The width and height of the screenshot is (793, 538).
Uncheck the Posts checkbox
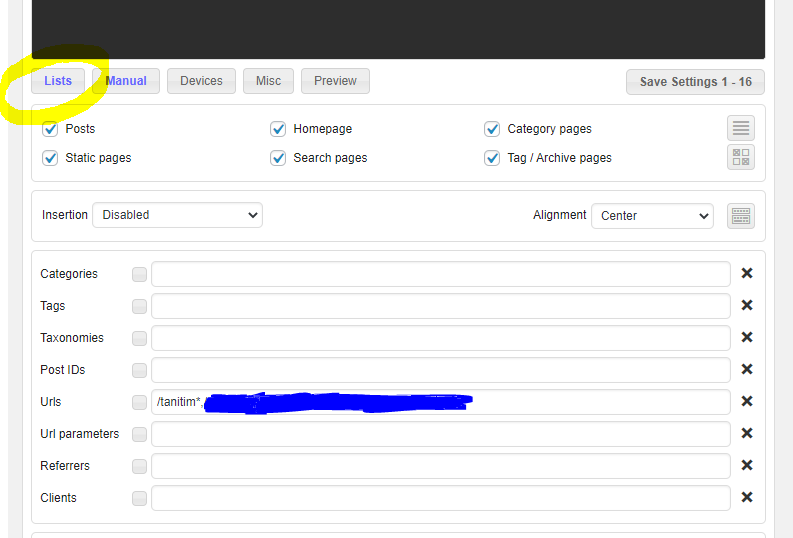tap(50, 129)
